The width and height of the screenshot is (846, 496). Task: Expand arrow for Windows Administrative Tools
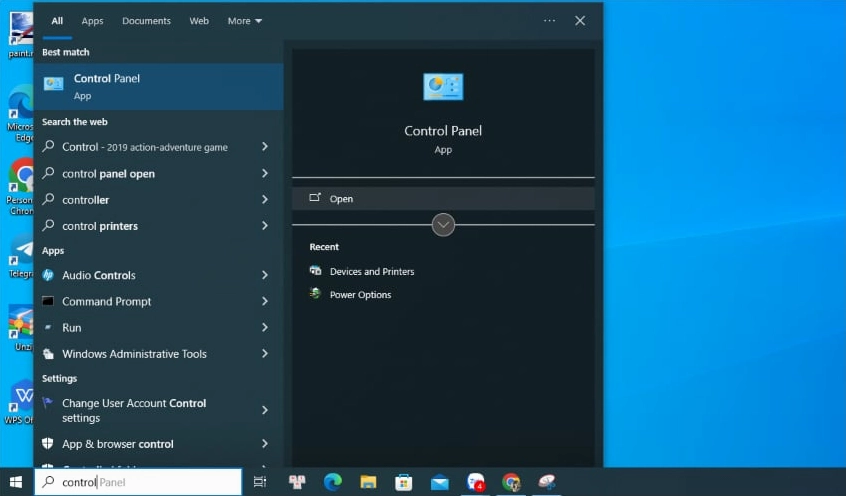tap(265, 354)
